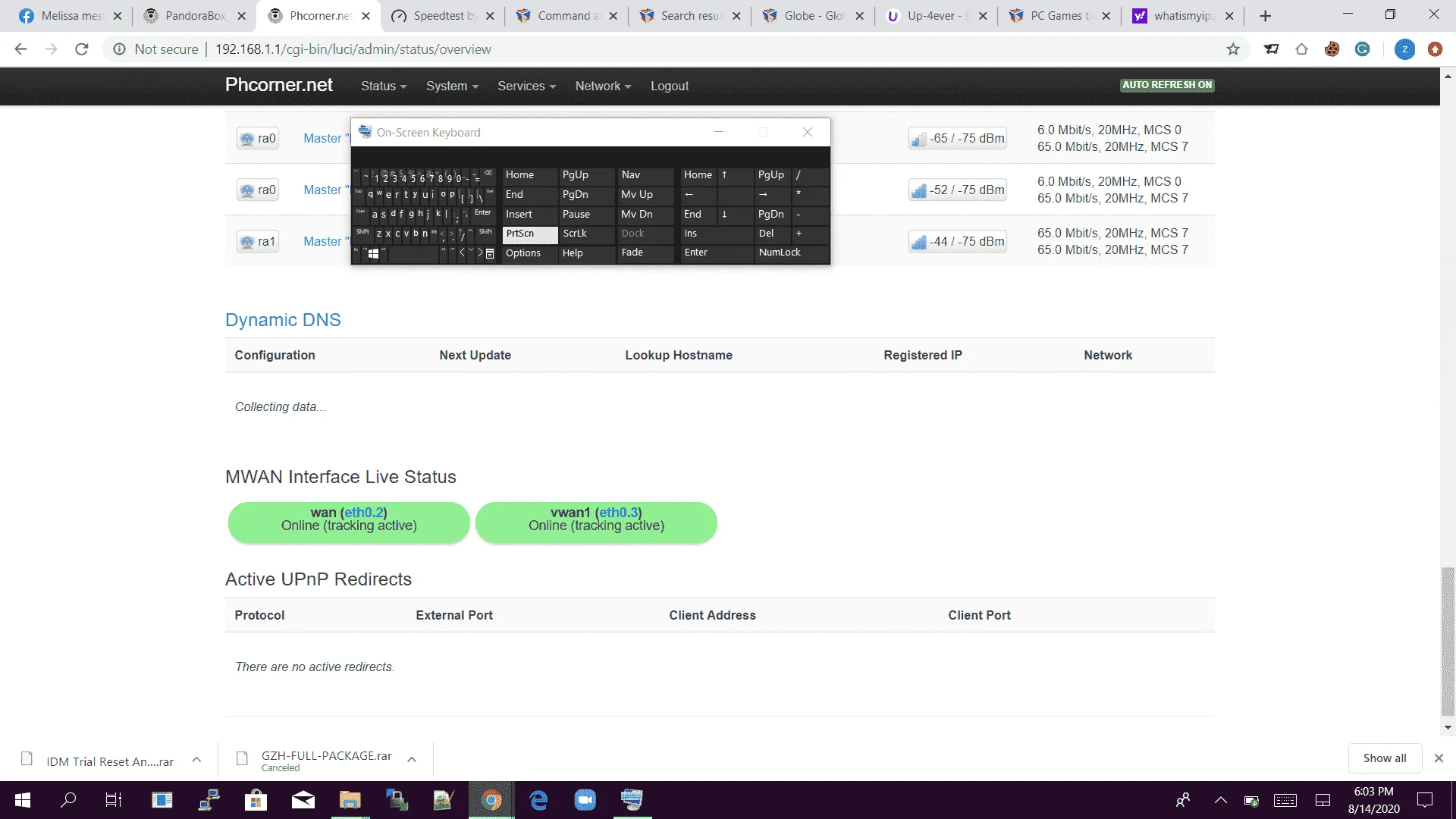
Task: Open Zoom from the taskbar
Action: 585,800
